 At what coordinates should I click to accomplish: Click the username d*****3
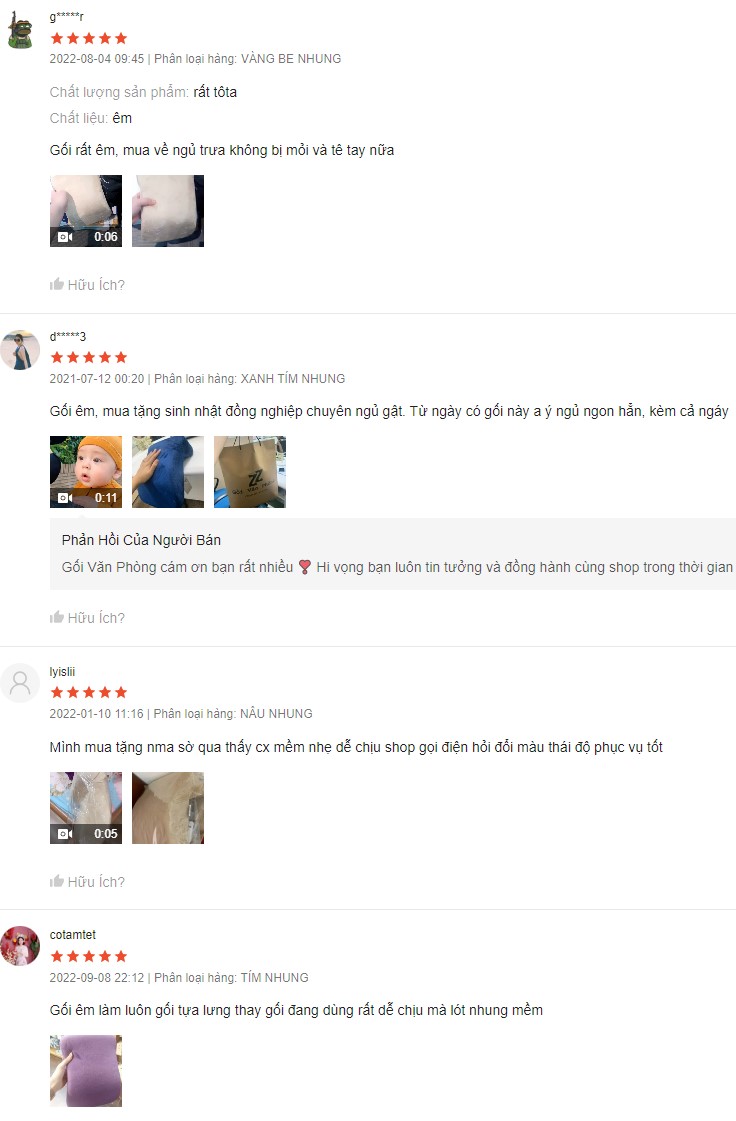point(67,336)
